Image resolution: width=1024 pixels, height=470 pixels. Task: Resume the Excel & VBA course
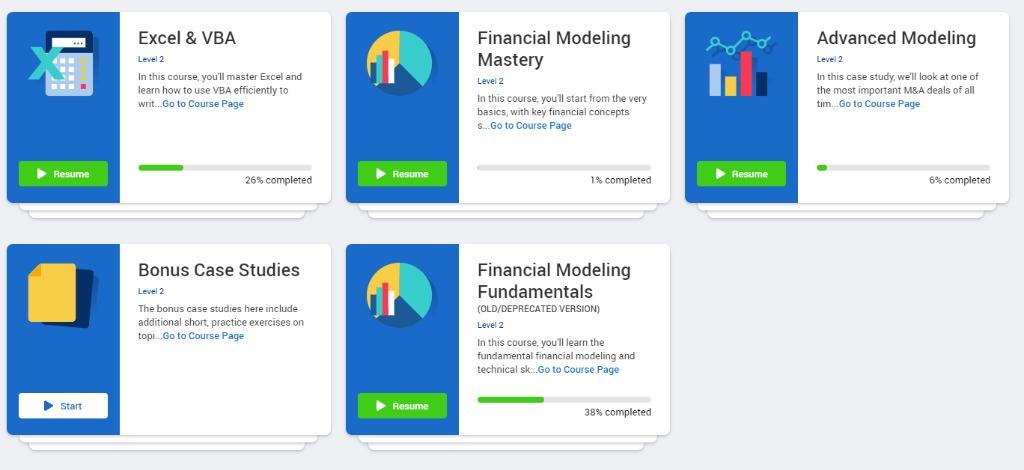[63, 174]
